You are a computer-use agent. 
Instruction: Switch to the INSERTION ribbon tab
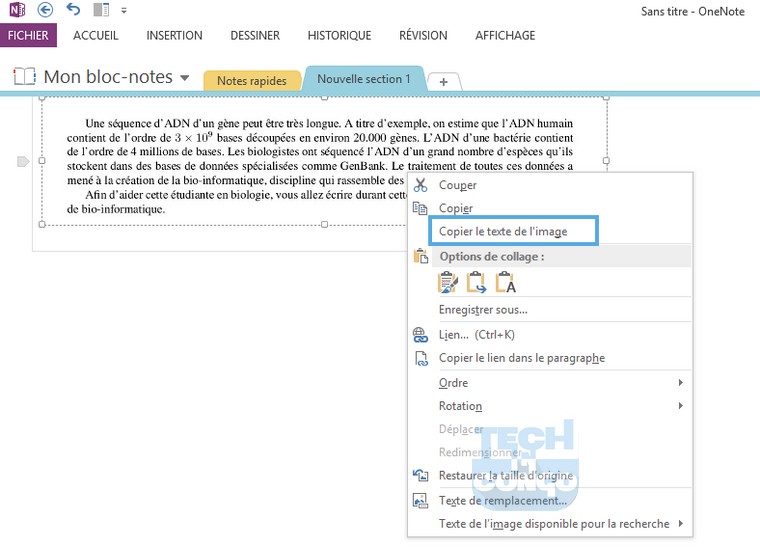tap(174, 35)
